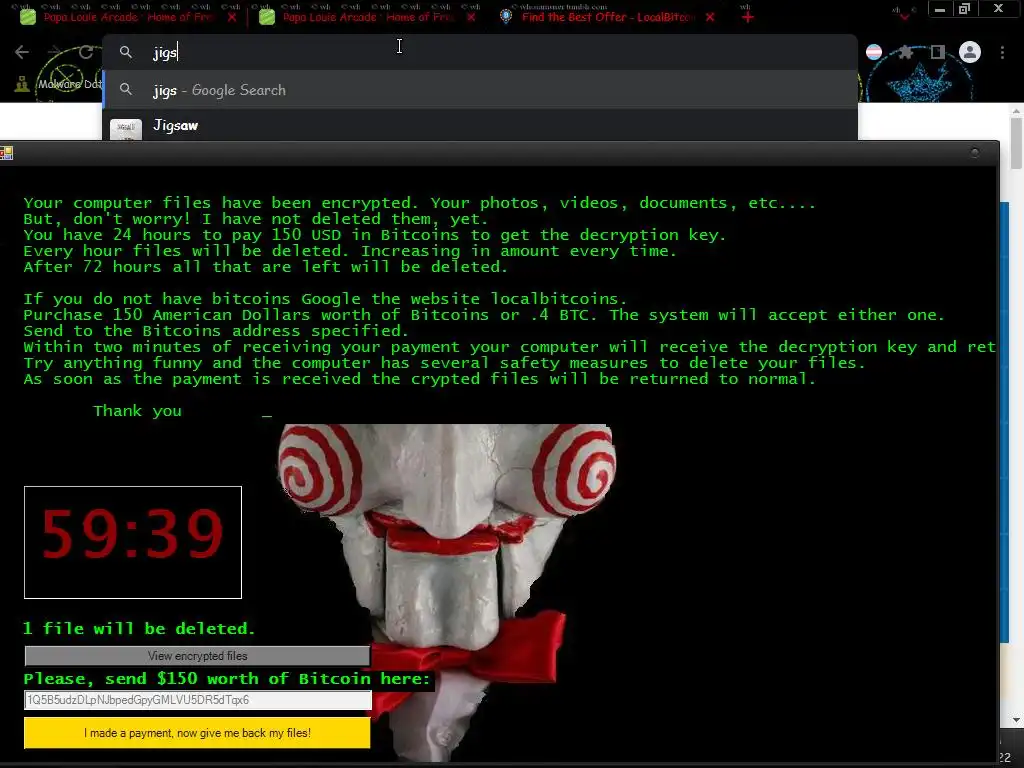Close the Find the Best Offer tab
This screenshot has width=1024, height=768.
point(710,17)
